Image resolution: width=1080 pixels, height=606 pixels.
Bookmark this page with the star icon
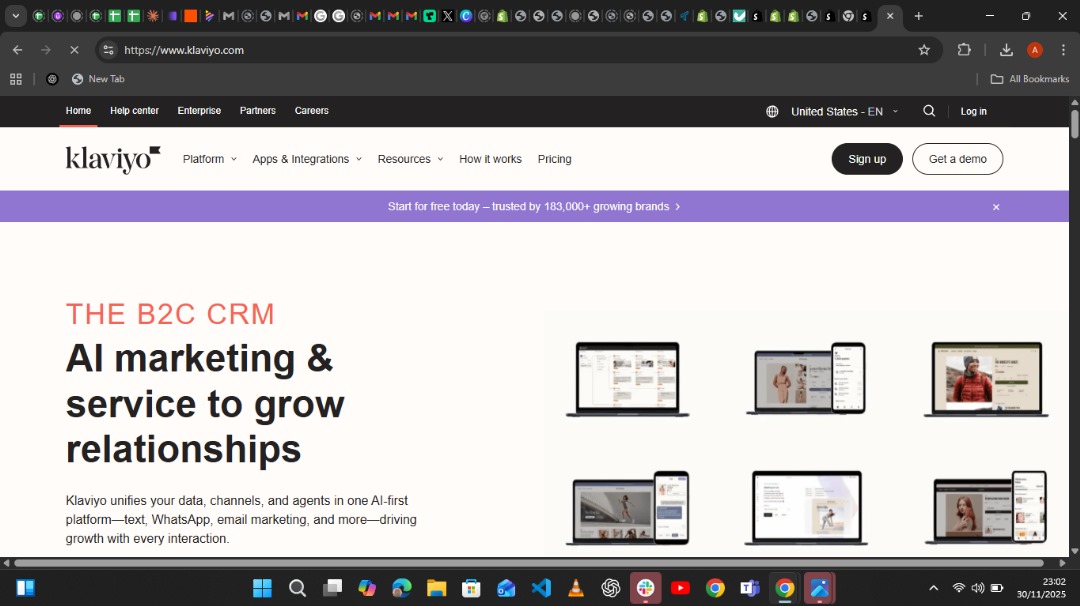(924, 50)
